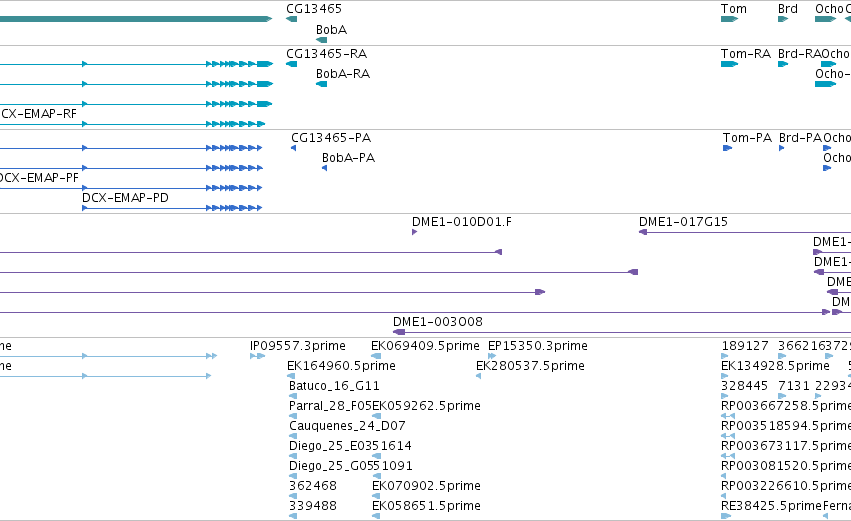Screen dimensions: 851x521
Task: Click the teal arrow glyph under BobA
Action: [321, 40]
